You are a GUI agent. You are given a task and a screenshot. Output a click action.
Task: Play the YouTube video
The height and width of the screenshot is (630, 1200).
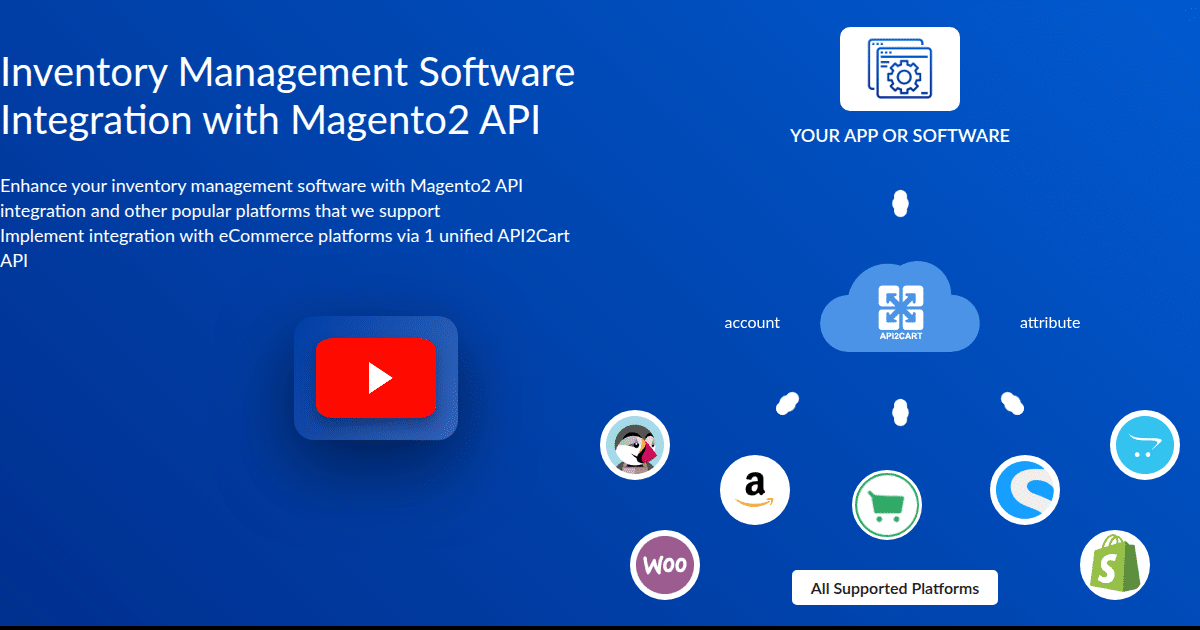point(376,378)
